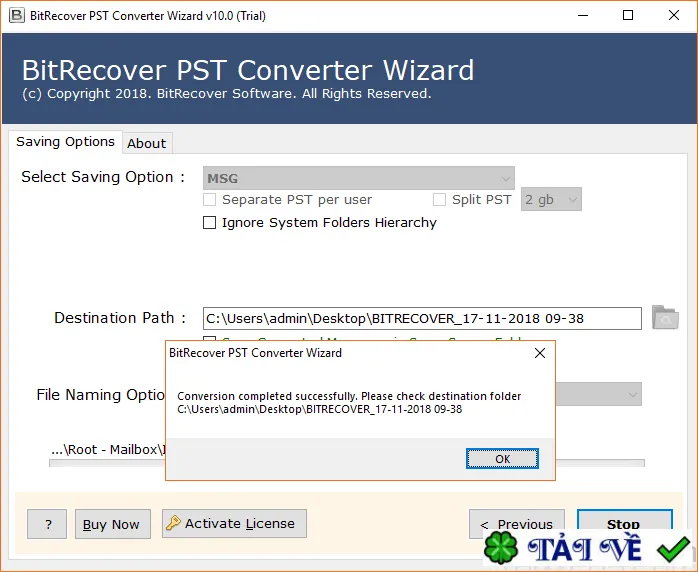
Task: Enable Ignore System Folders Hierarchy checkbox
Action: (x=209, y=222)
